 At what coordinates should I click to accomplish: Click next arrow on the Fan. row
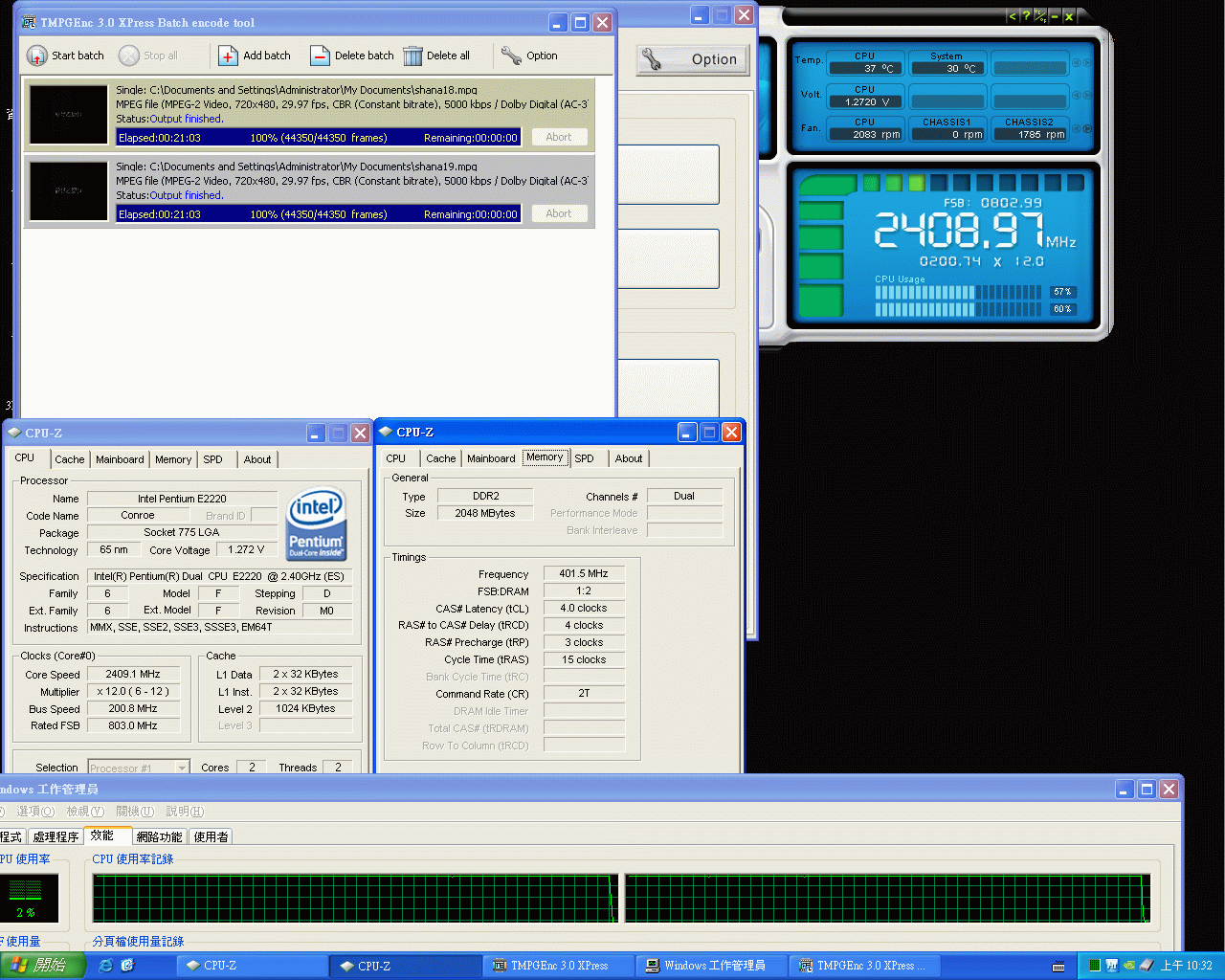click(x=1086, y=128)
